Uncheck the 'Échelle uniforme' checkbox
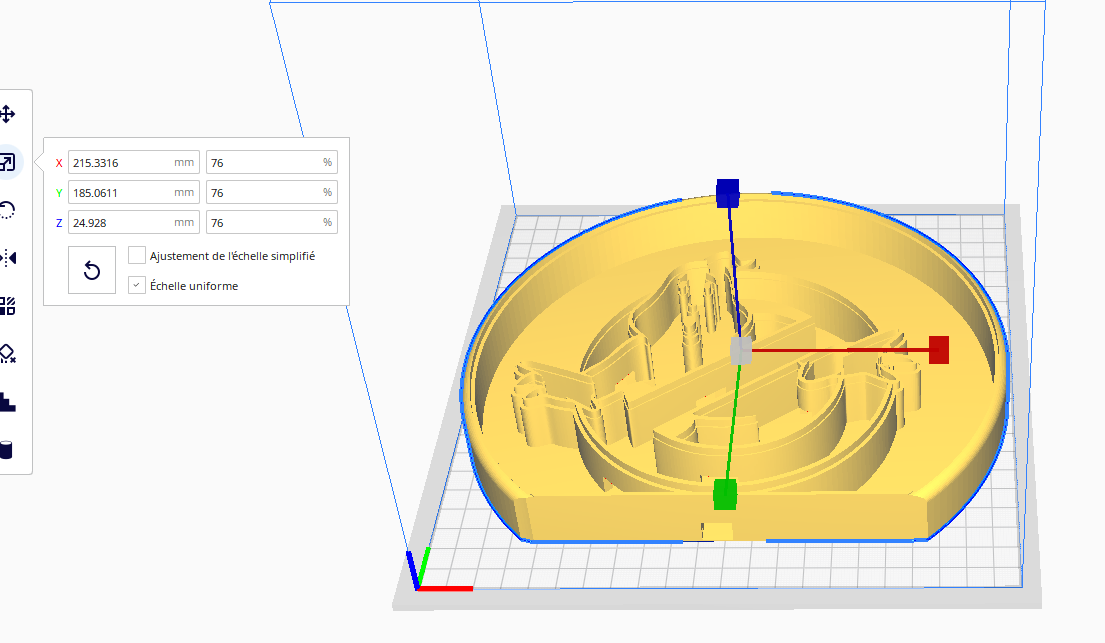Screen dimensions: 1105x643 tap(138, 286)
